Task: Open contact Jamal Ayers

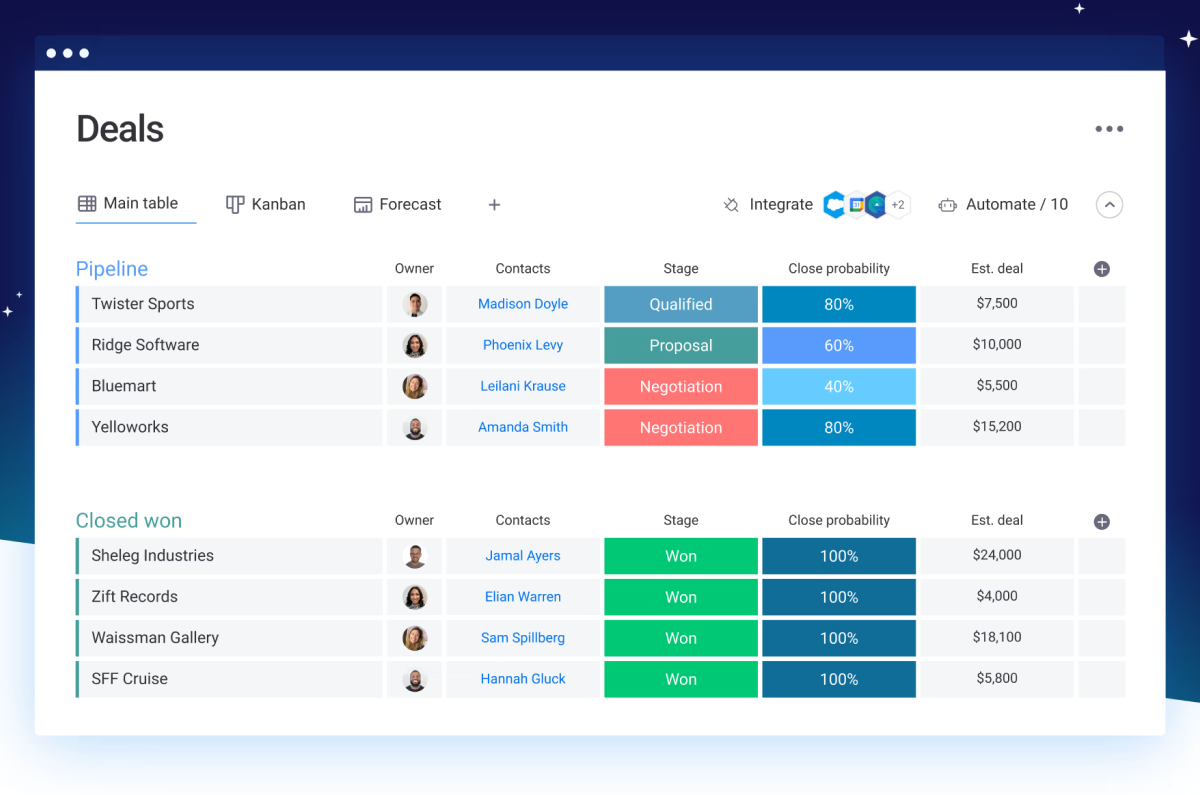Action: (523, 556)
